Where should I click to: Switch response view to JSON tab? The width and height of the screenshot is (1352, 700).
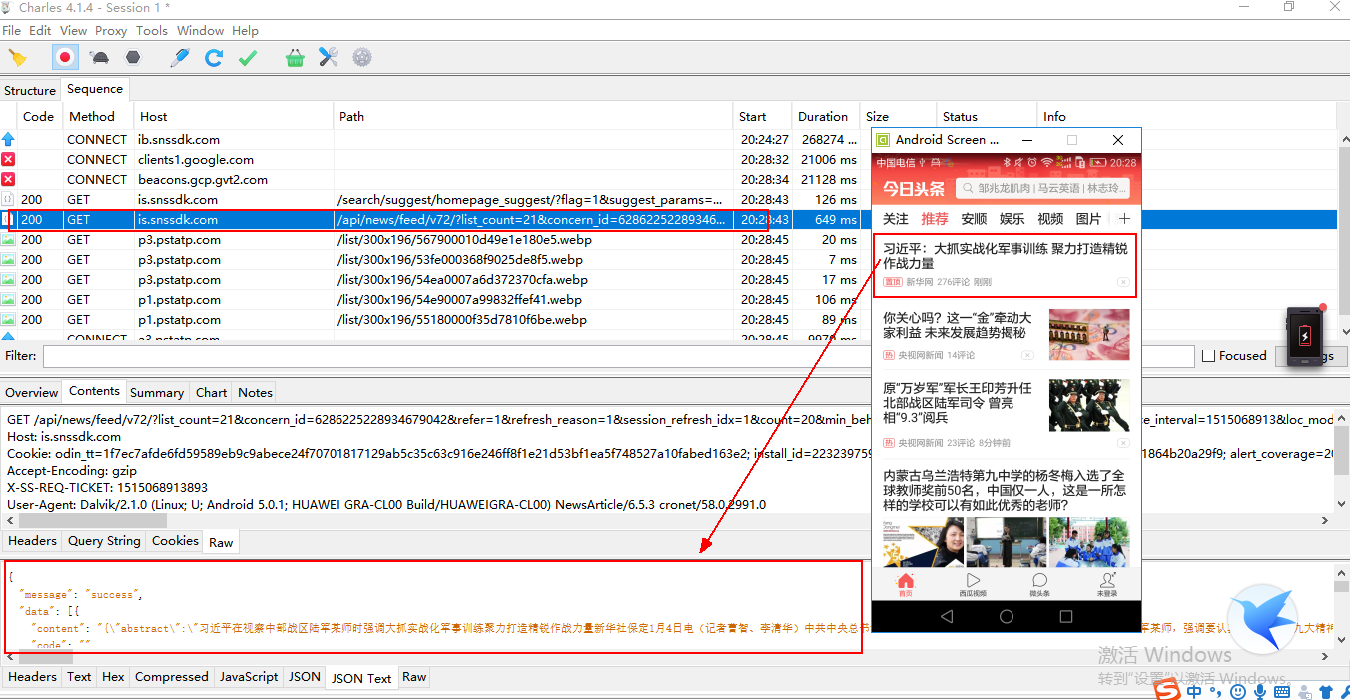click(x=305, y=677)
